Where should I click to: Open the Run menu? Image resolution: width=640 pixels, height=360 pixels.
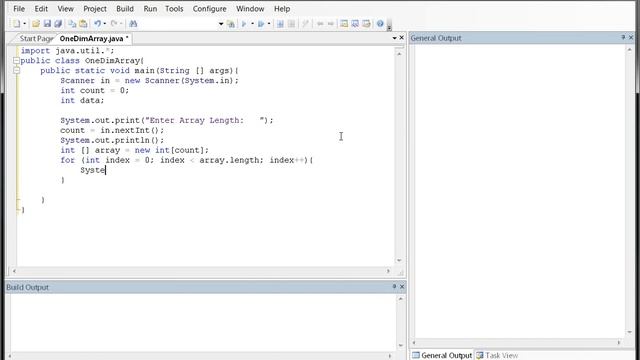[150, 9]
